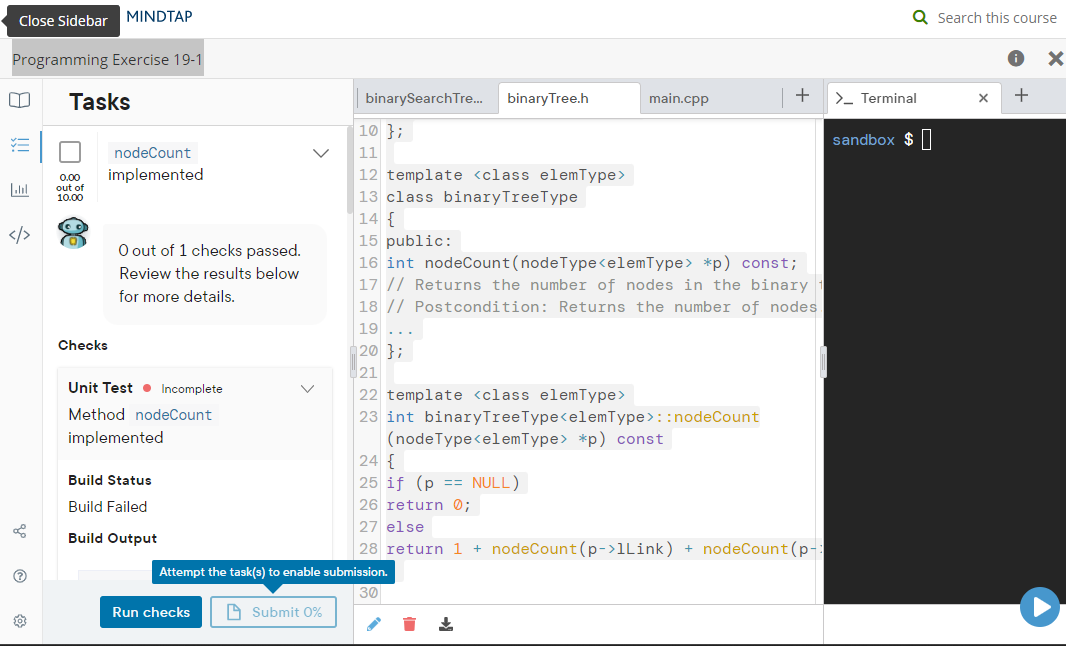Collapse the nodeCount task with its chevron
This screenshot has width=1066, height=646.
pos(321,152)
